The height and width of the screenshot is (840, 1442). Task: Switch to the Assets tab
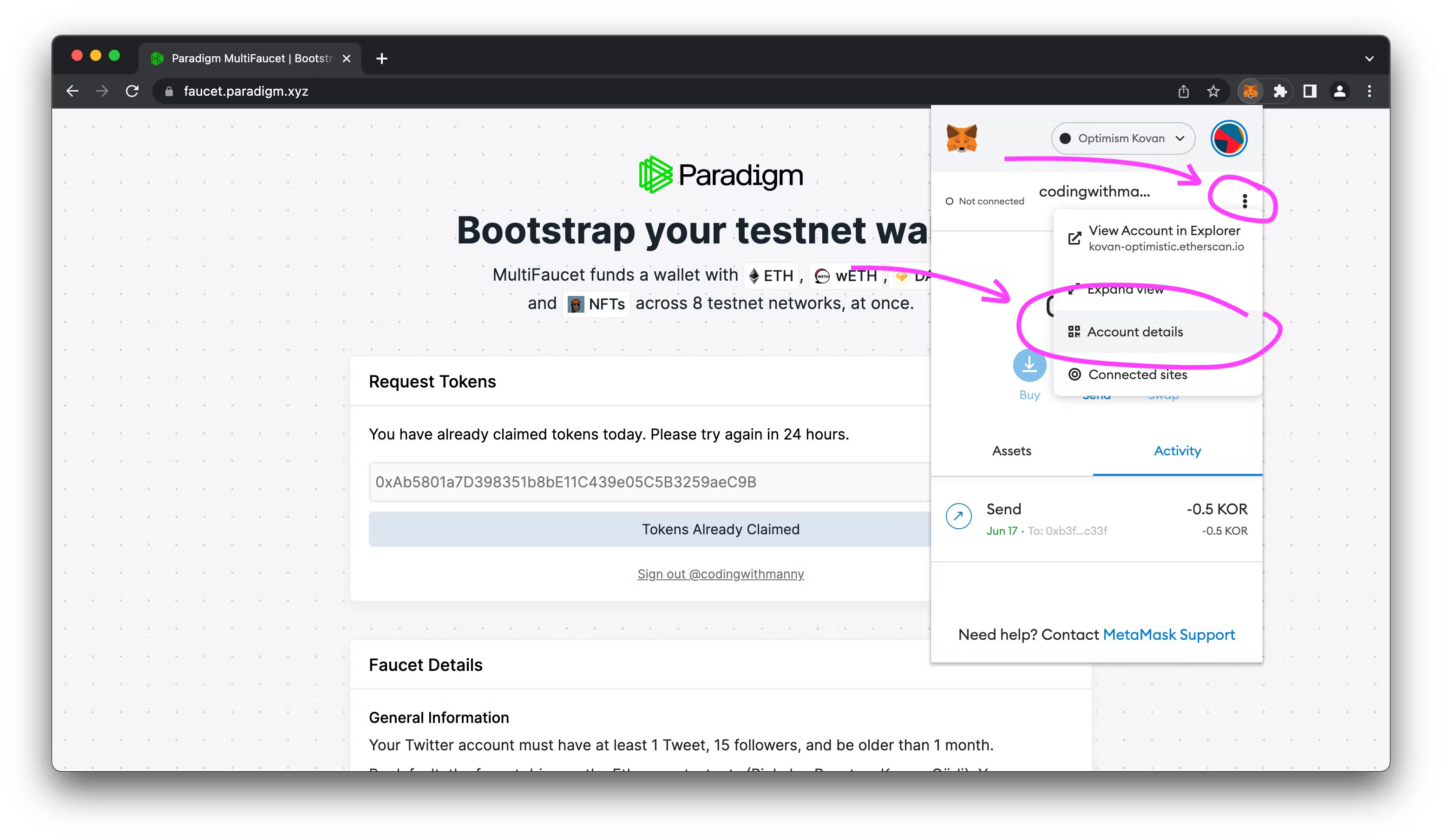click(x=1011, y=451)
